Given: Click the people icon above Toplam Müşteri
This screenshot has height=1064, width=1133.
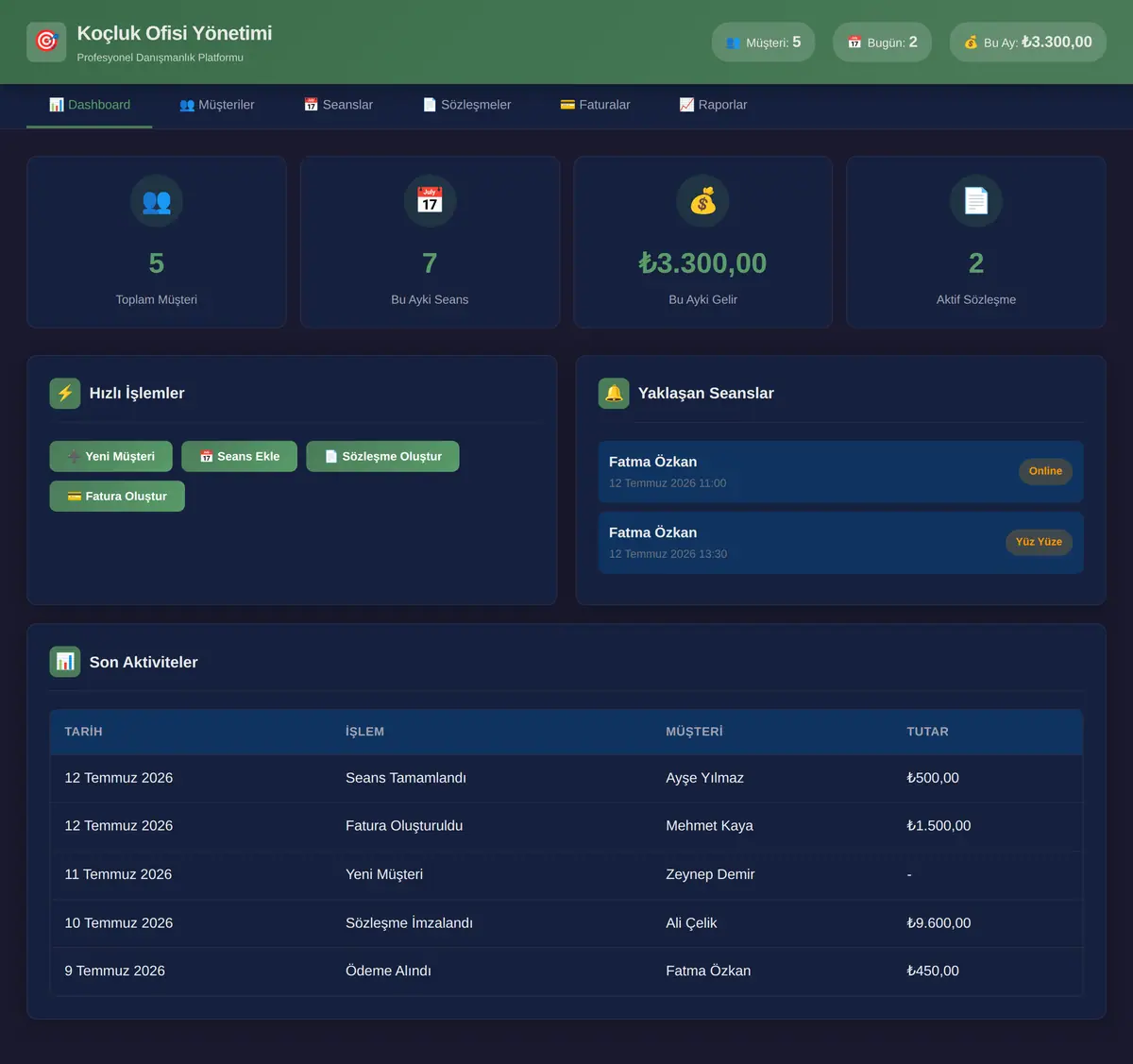Looking at the screenshot, I should pos(157,201).
